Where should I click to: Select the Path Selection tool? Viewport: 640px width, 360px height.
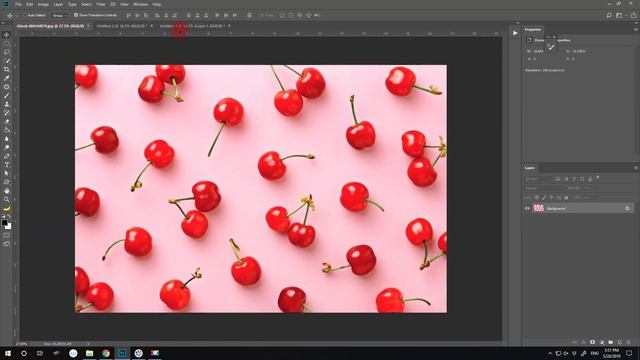click(7, 173)
